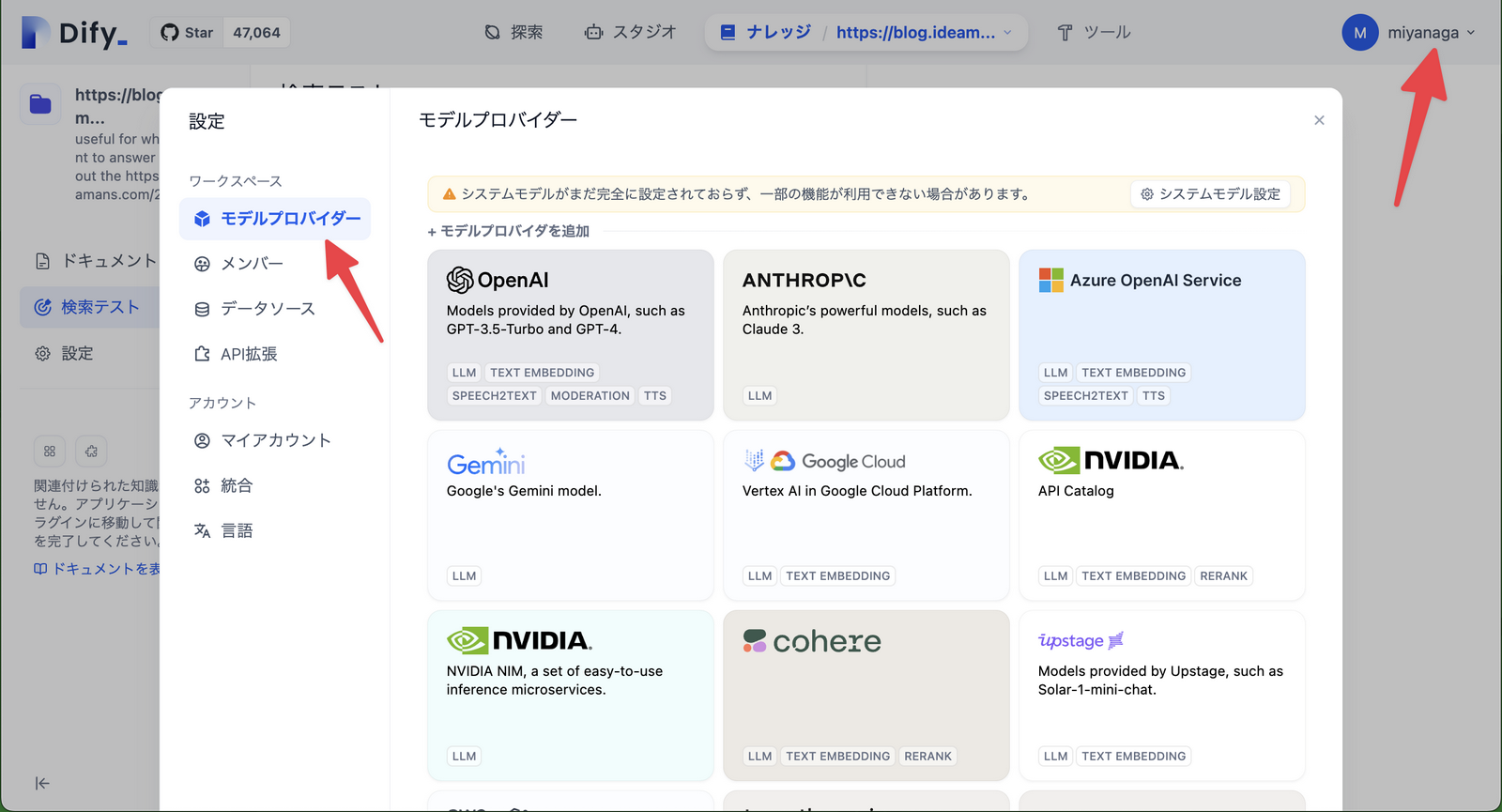
Task: Click the OpenAI logo icon
Action: click(x=460, y=280)
